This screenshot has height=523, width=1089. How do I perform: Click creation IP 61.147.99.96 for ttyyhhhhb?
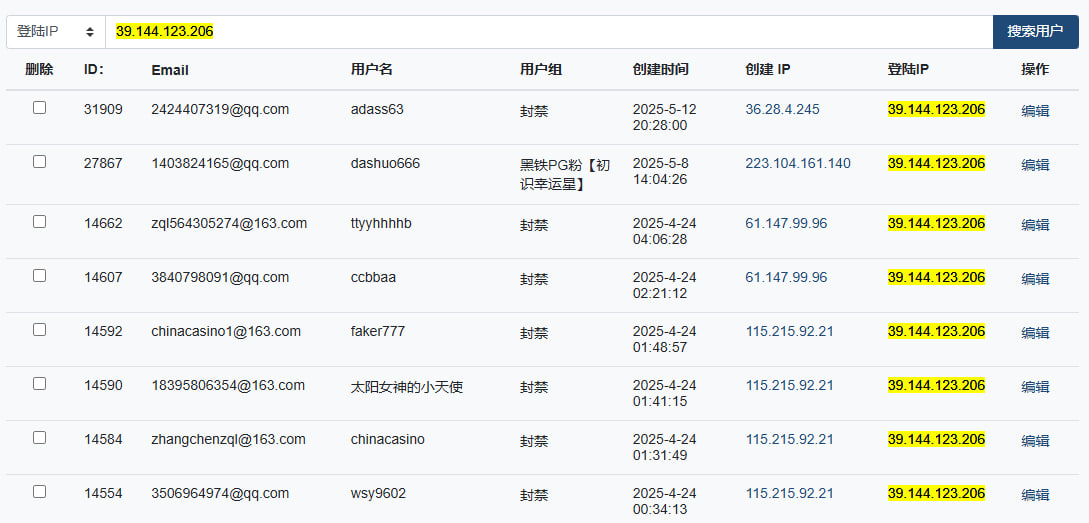coord(786,224)
